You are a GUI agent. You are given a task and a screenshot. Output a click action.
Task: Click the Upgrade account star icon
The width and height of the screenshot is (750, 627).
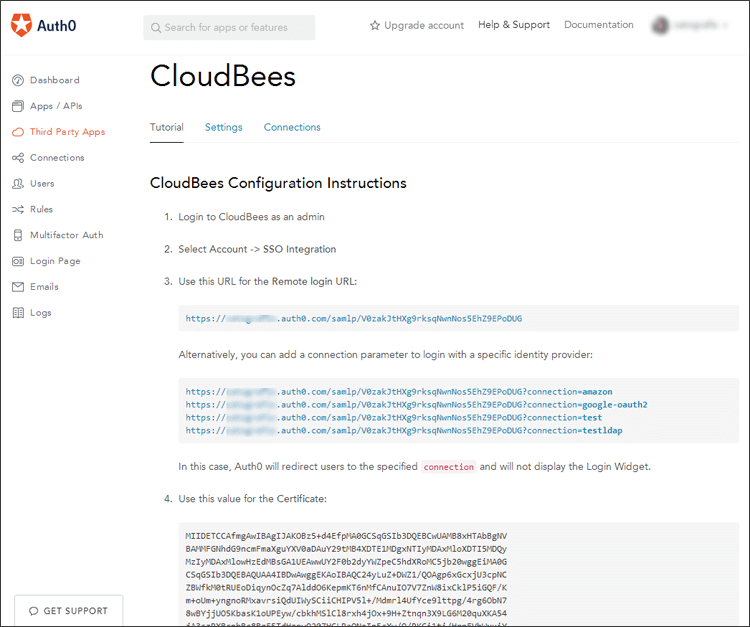(x=375, y=25)
